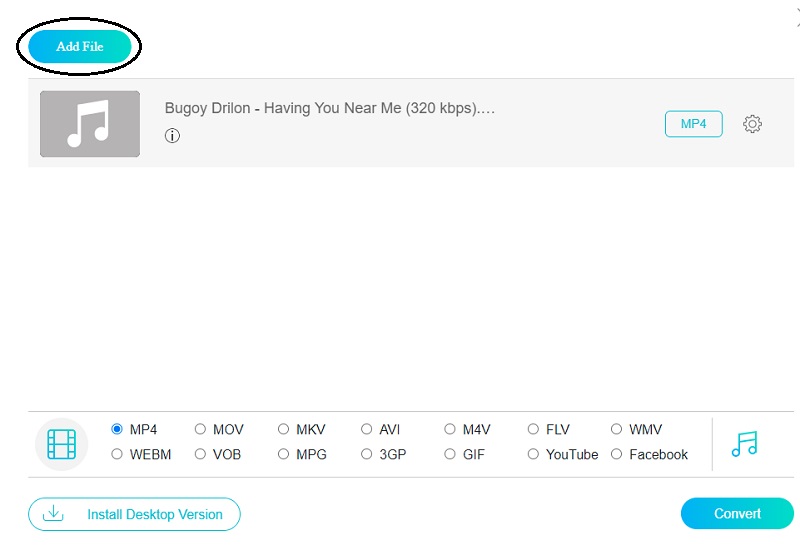Click the Bugoy Drilon file name
800x550 pixels.
(x=330, y=108)
